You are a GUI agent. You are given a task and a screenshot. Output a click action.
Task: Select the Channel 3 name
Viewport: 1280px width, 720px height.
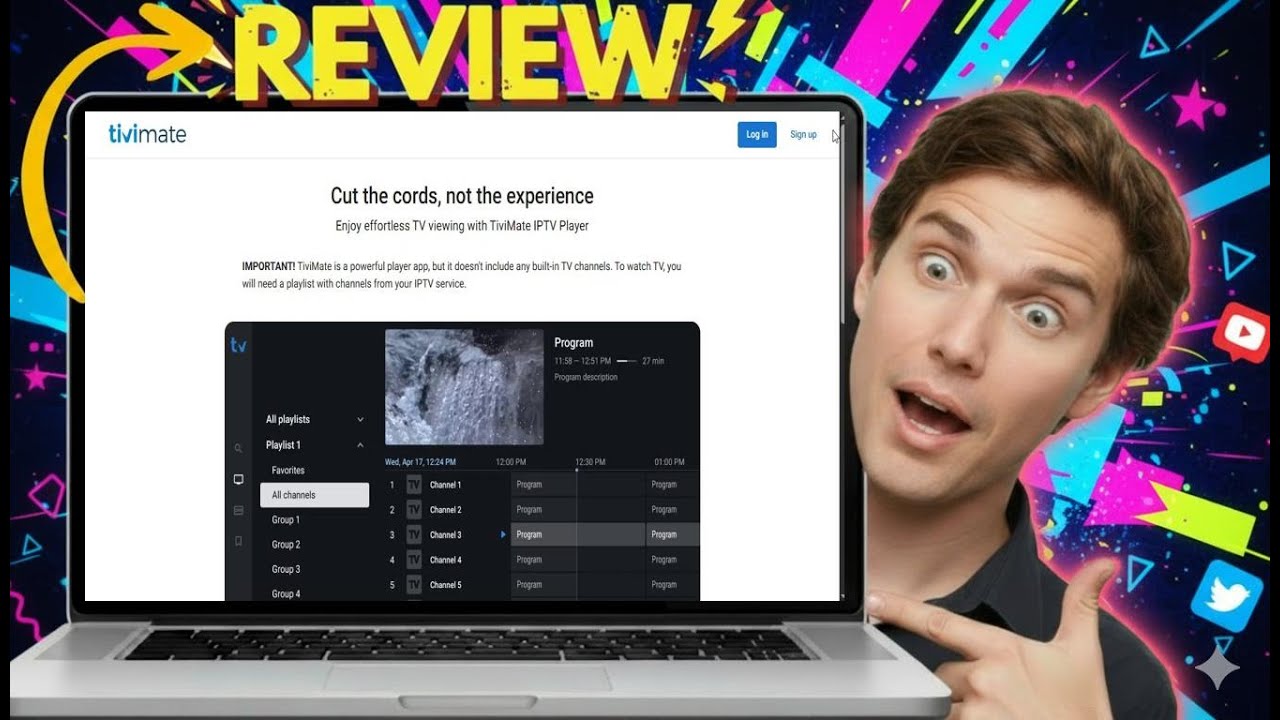[x=445, y=535]
